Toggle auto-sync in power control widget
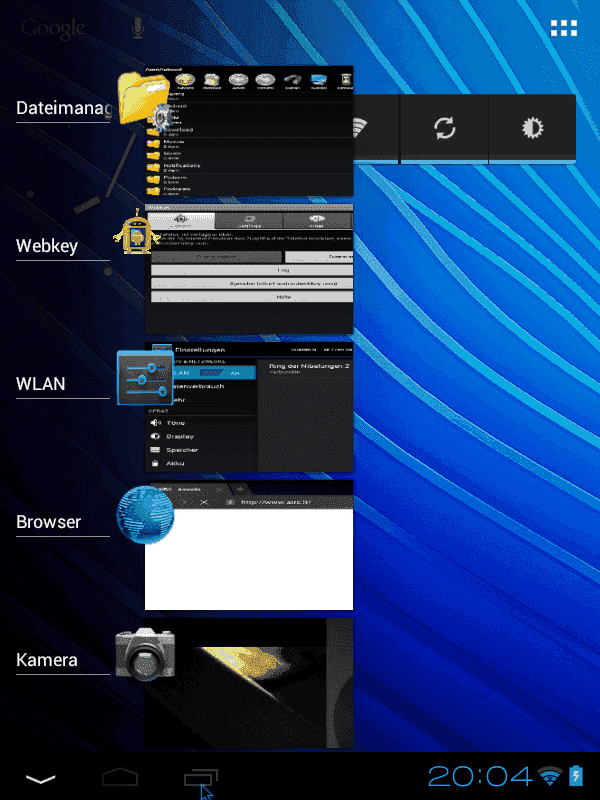 [444, 129]
